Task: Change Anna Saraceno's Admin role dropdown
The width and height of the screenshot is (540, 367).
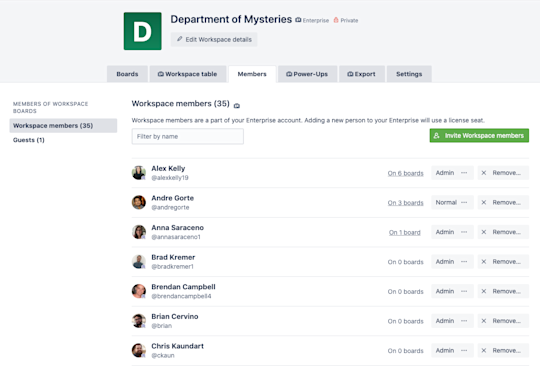Action: (x=452, y=232)
